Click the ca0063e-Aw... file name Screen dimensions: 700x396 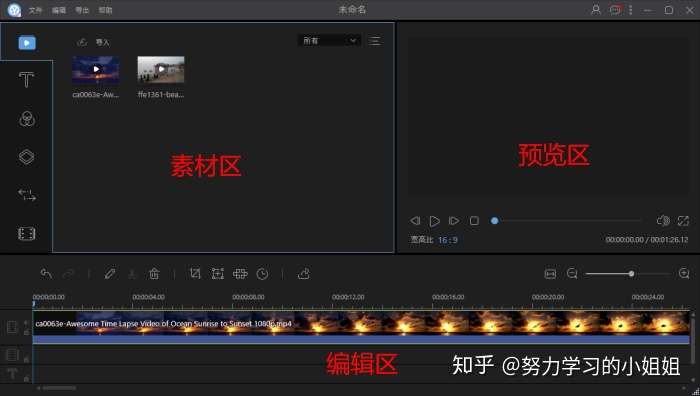click(96, 95)
